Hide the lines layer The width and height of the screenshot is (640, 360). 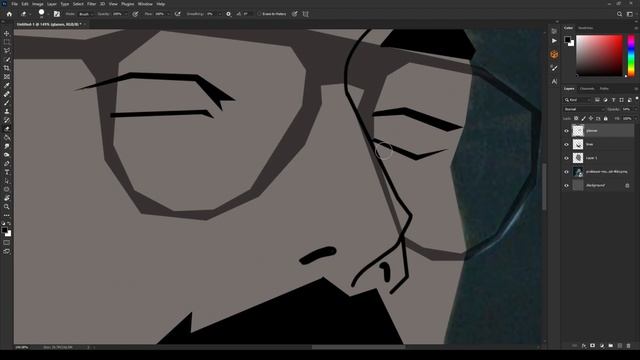tap(566, 144)
